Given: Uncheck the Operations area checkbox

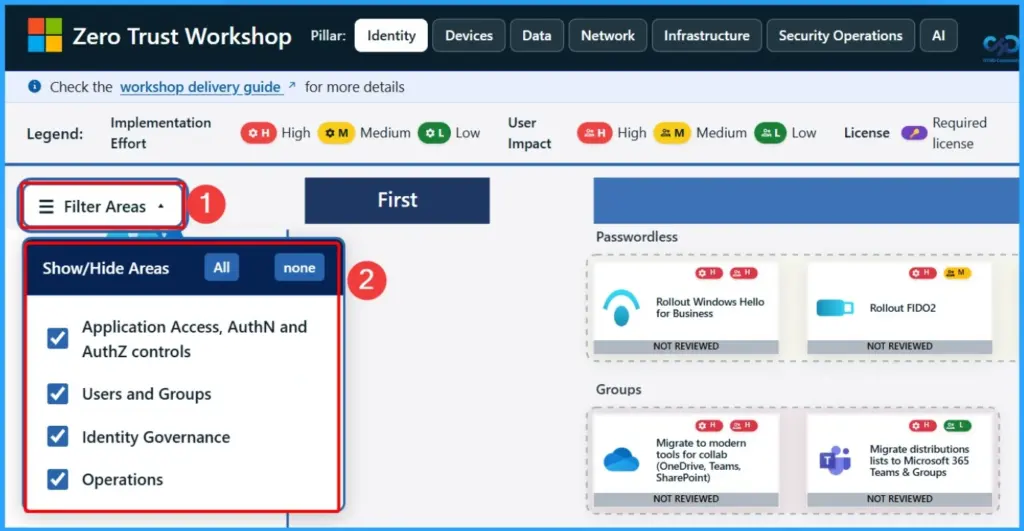Looking at the screenshot, I should point(58,480).
